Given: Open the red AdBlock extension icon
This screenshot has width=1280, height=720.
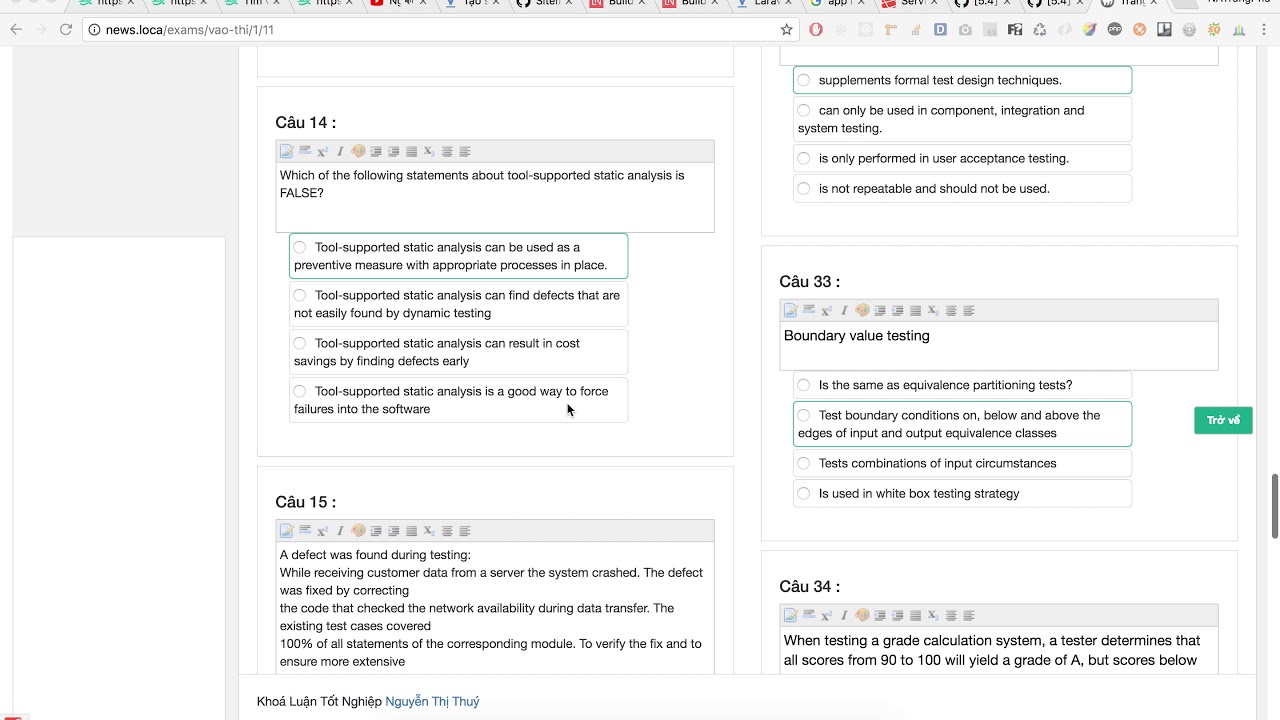Looking at the screenshot, I should click(816, 30).
